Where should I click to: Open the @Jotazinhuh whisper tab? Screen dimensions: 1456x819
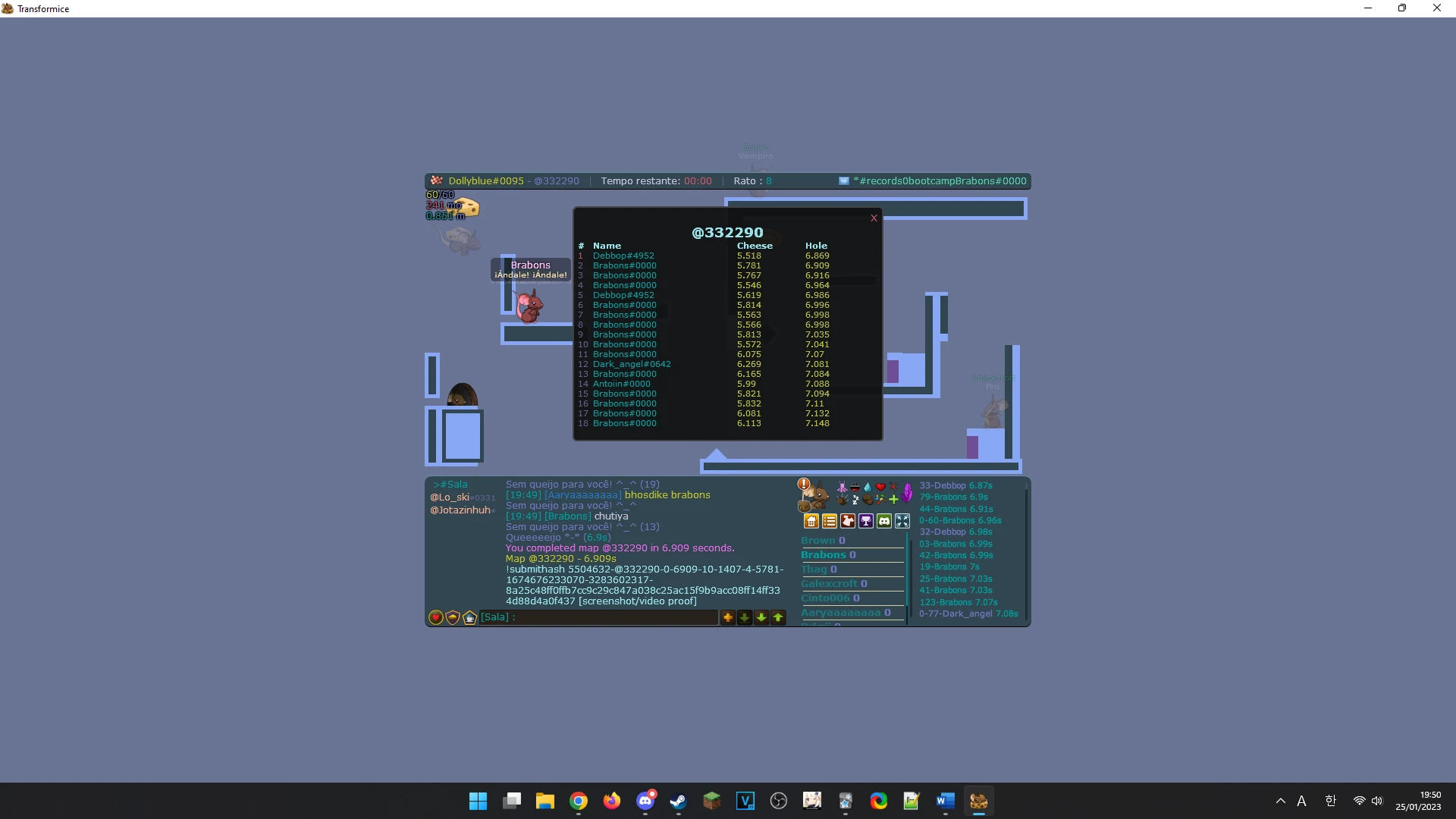[x=463, y=510]
